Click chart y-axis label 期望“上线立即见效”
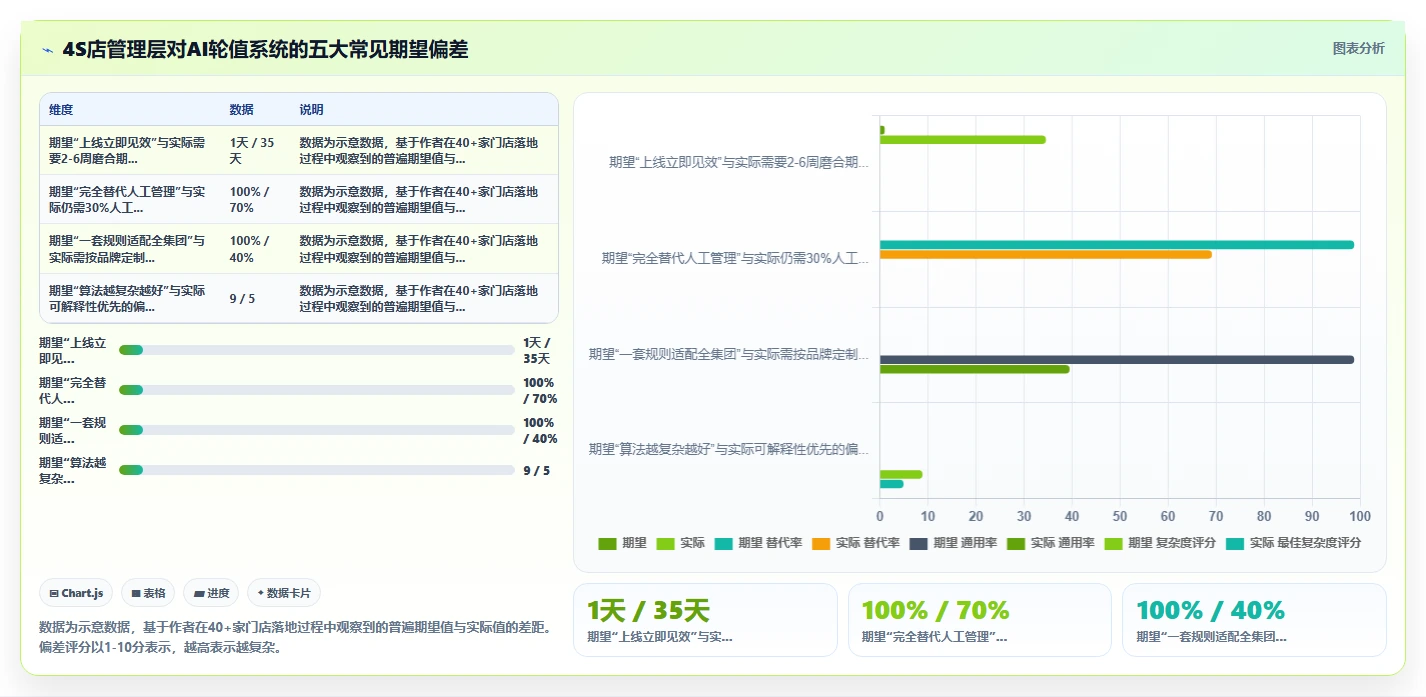1426x697 pixels. (x=739, y=162)
